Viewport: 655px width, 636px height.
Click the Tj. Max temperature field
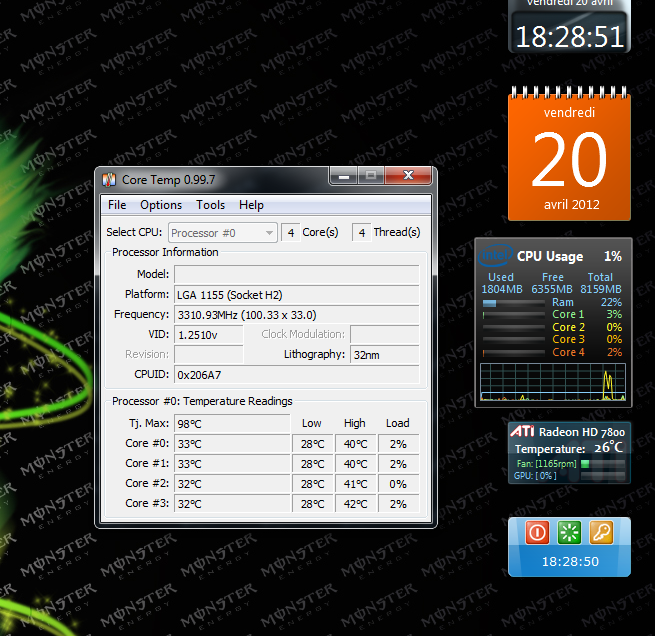coord(231,423)
